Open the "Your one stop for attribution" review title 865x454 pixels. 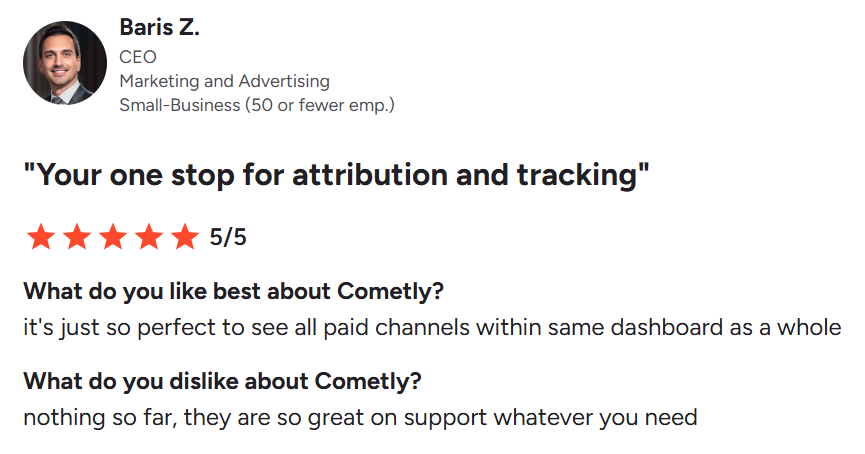pyautogui.click(x=337, y=175)
